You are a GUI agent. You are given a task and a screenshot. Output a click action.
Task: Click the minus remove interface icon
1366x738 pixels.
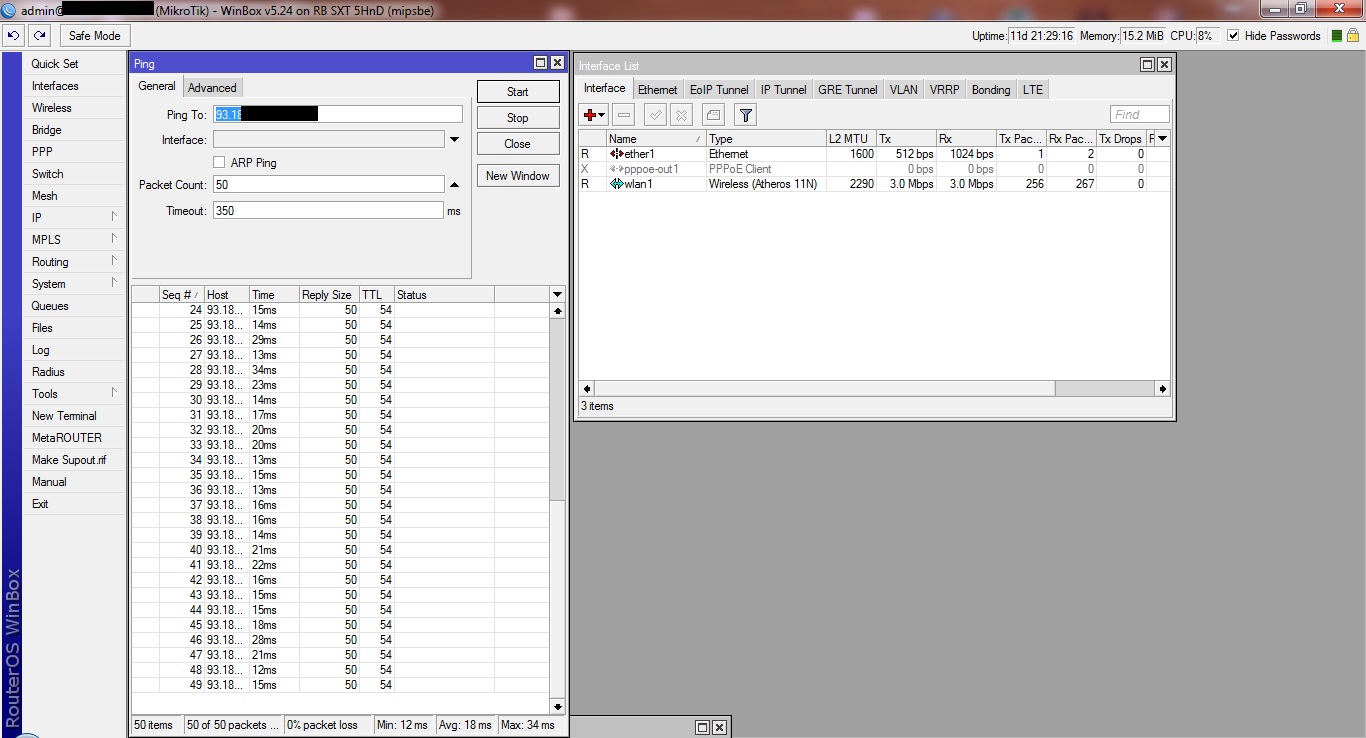[624, 115]
